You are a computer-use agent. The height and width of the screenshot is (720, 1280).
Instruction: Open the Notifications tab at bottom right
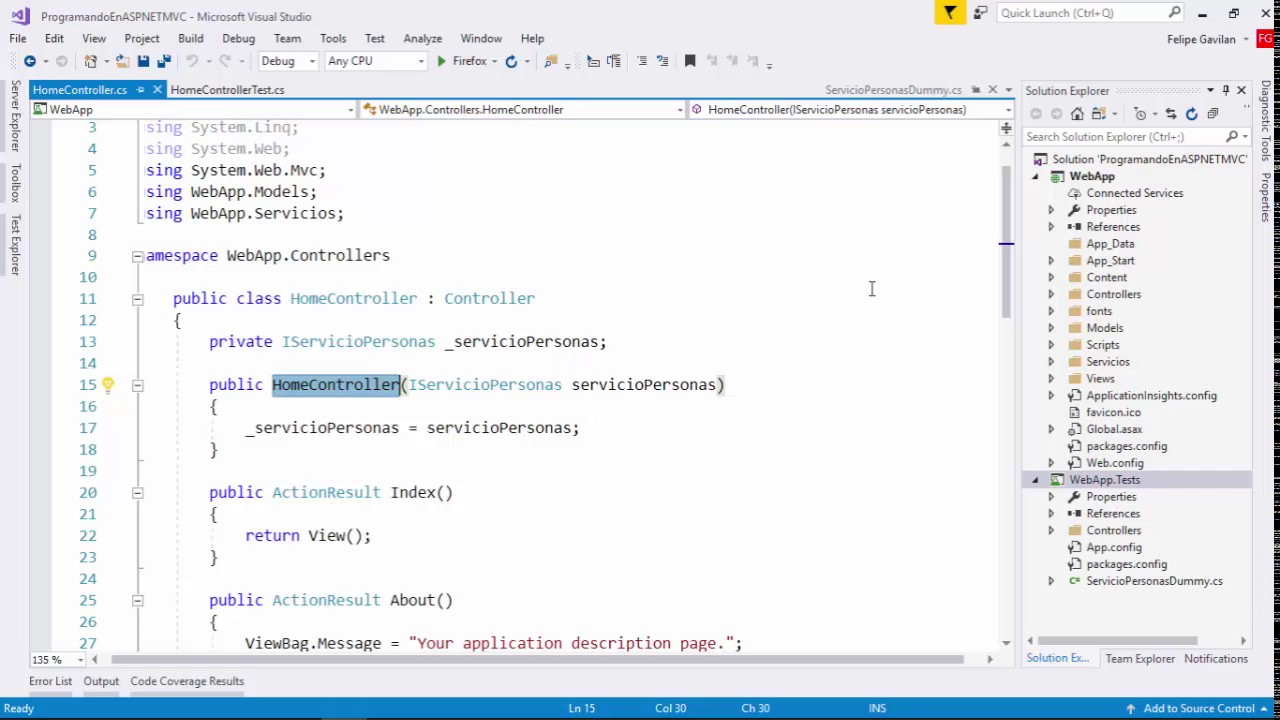click(x=1216, y=659)
